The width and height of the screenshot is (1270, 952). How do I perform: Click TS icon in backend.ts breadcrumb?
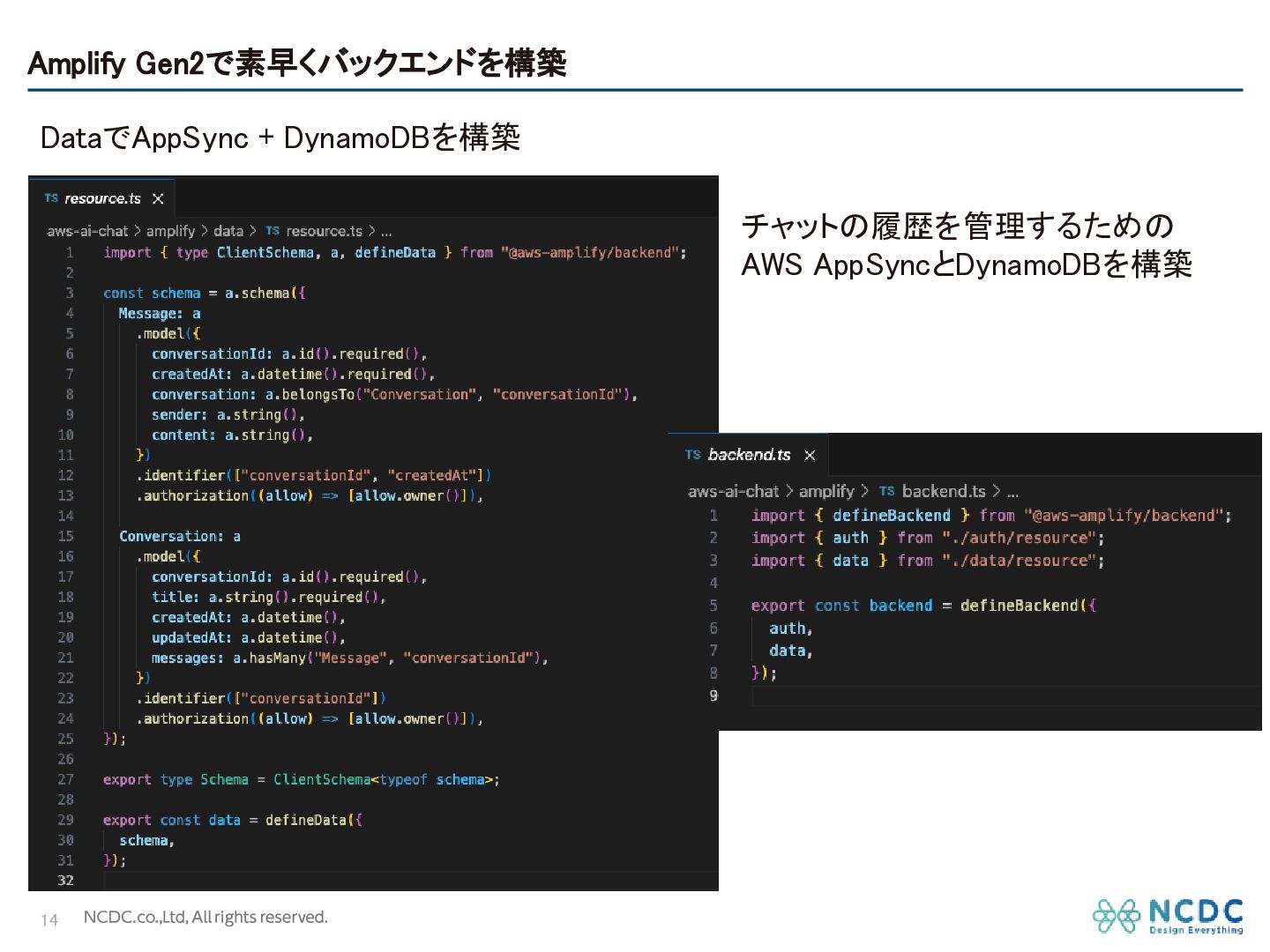pyautogui.click(x=886, y=491)
